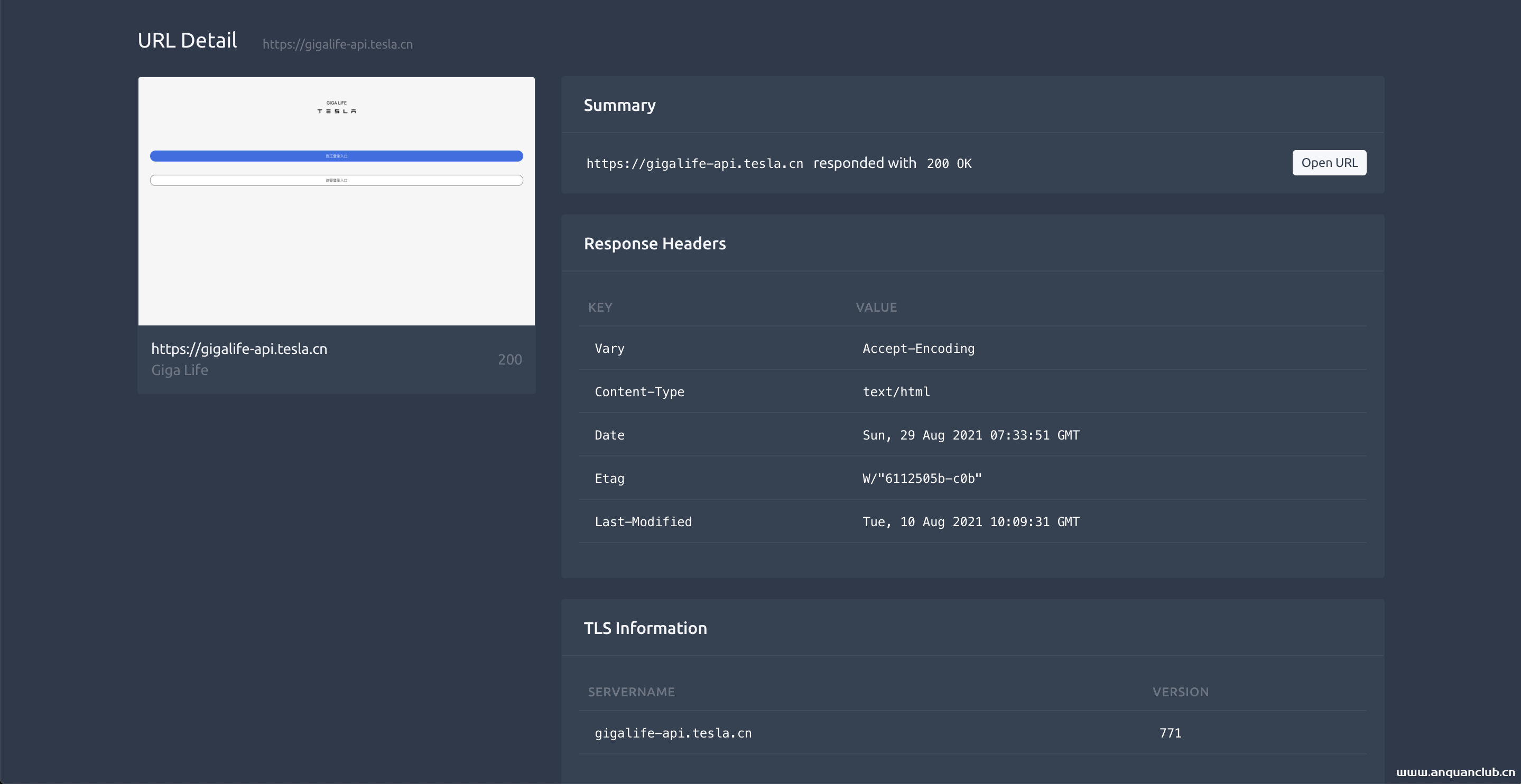Click the white outlined button in preview
This screenshot has width=1521, height=784.
click(336, 180)
